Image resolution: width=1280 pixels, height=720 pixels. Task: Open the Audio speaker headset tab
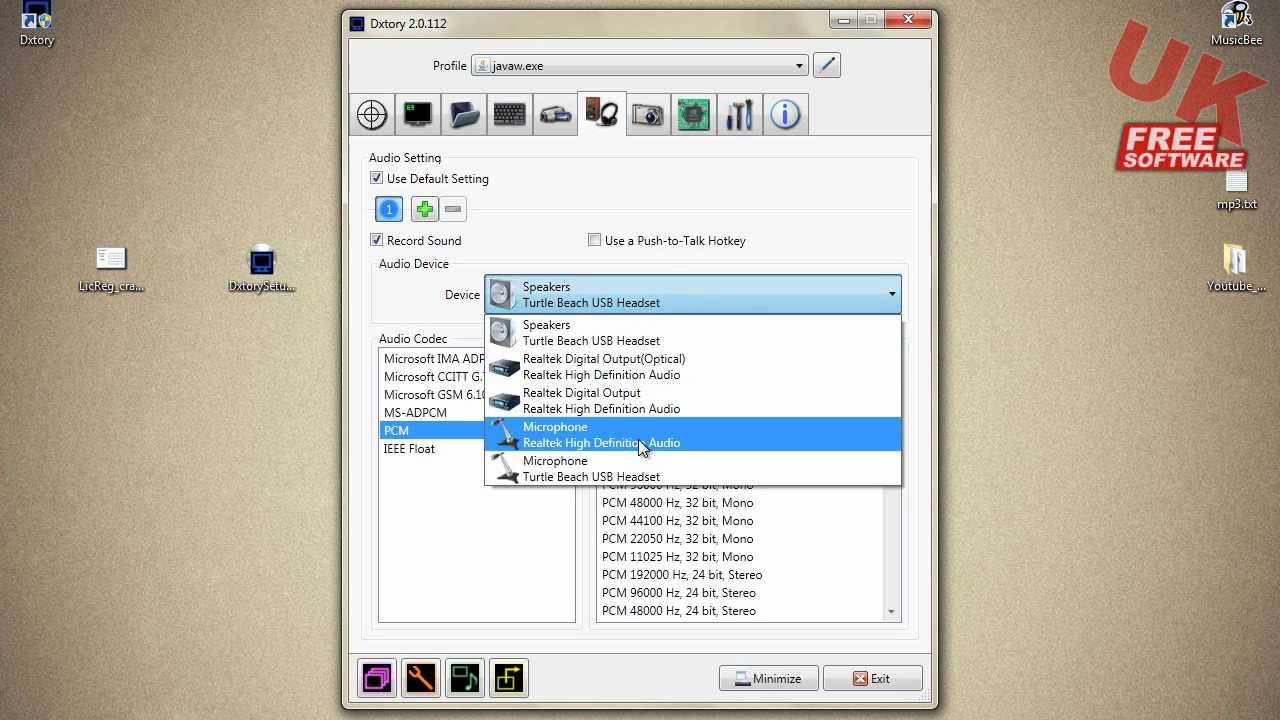pyautogui.click(x=602, y=113)
